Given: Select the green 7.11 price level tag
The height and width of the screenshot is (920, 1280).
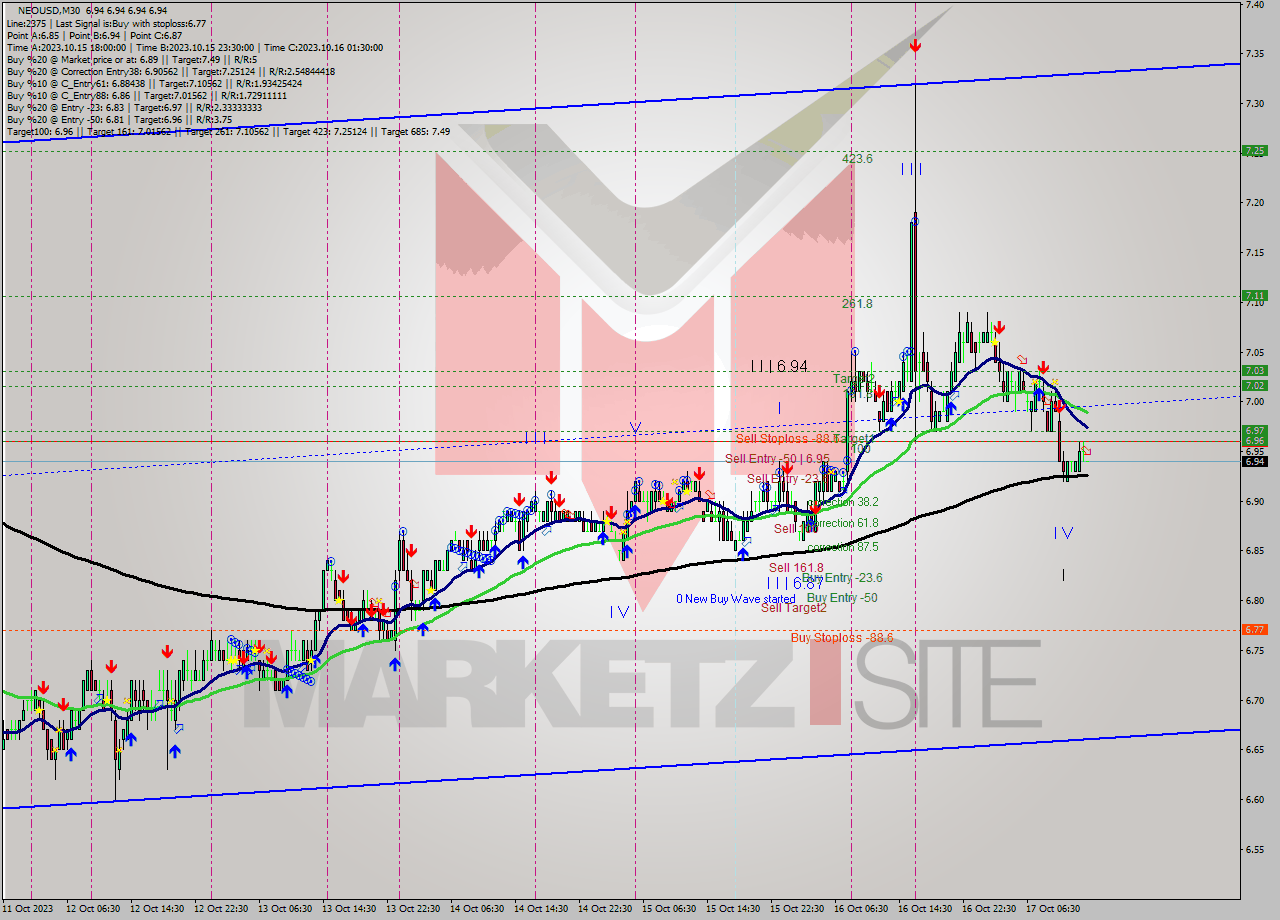Looking at the screenshot, I should pos(1254,296).
